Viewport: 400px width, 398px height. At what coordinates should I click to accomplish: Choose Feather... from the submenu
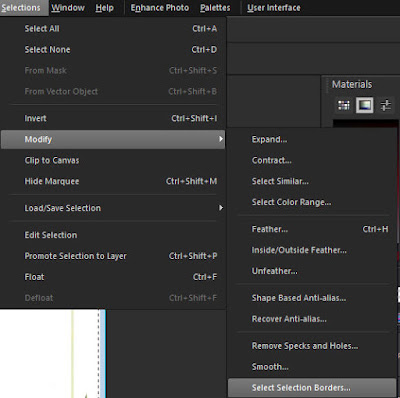coord(312,229)
